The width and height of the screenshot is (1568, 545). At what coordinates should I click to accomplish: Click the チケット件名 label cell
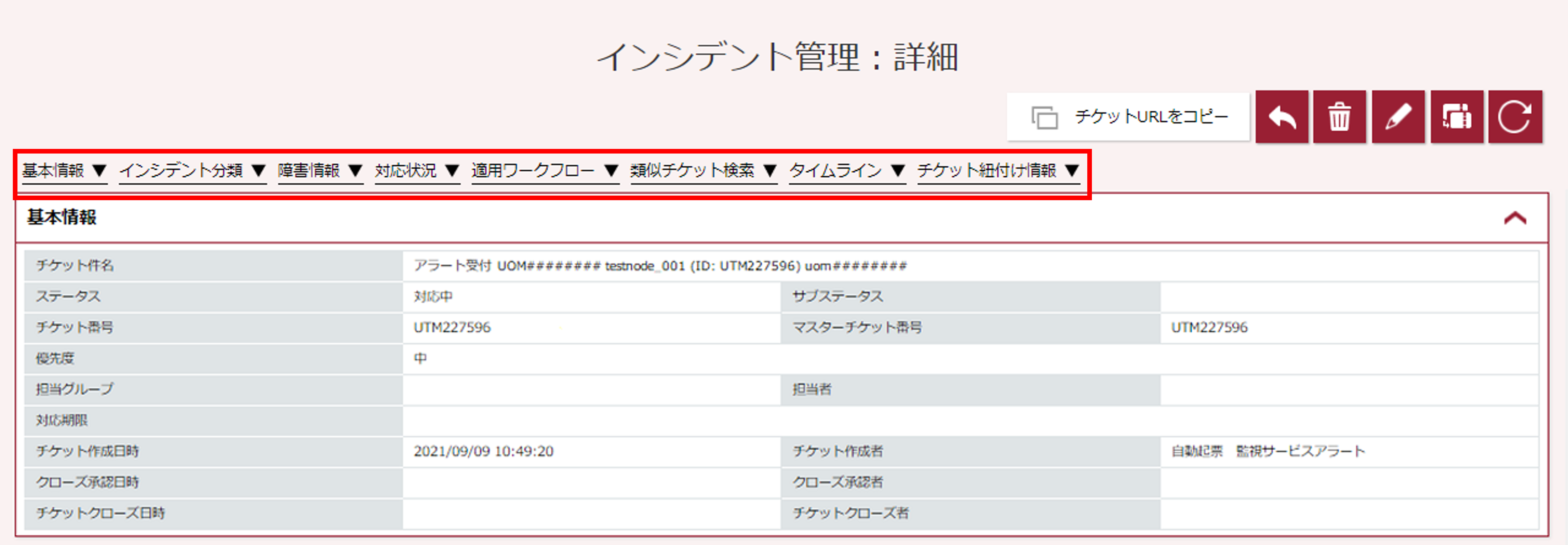point(213,266)
